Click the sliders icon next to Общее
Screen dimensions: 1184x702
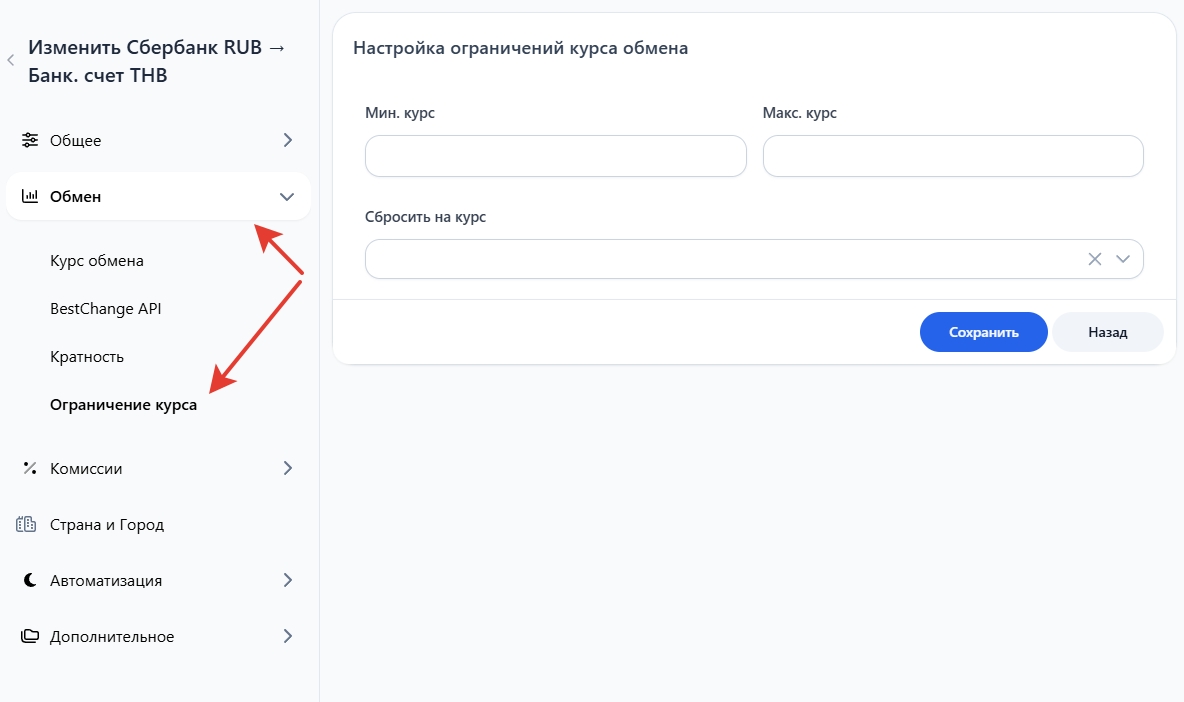pyautogui.click(x=30, y=140)
